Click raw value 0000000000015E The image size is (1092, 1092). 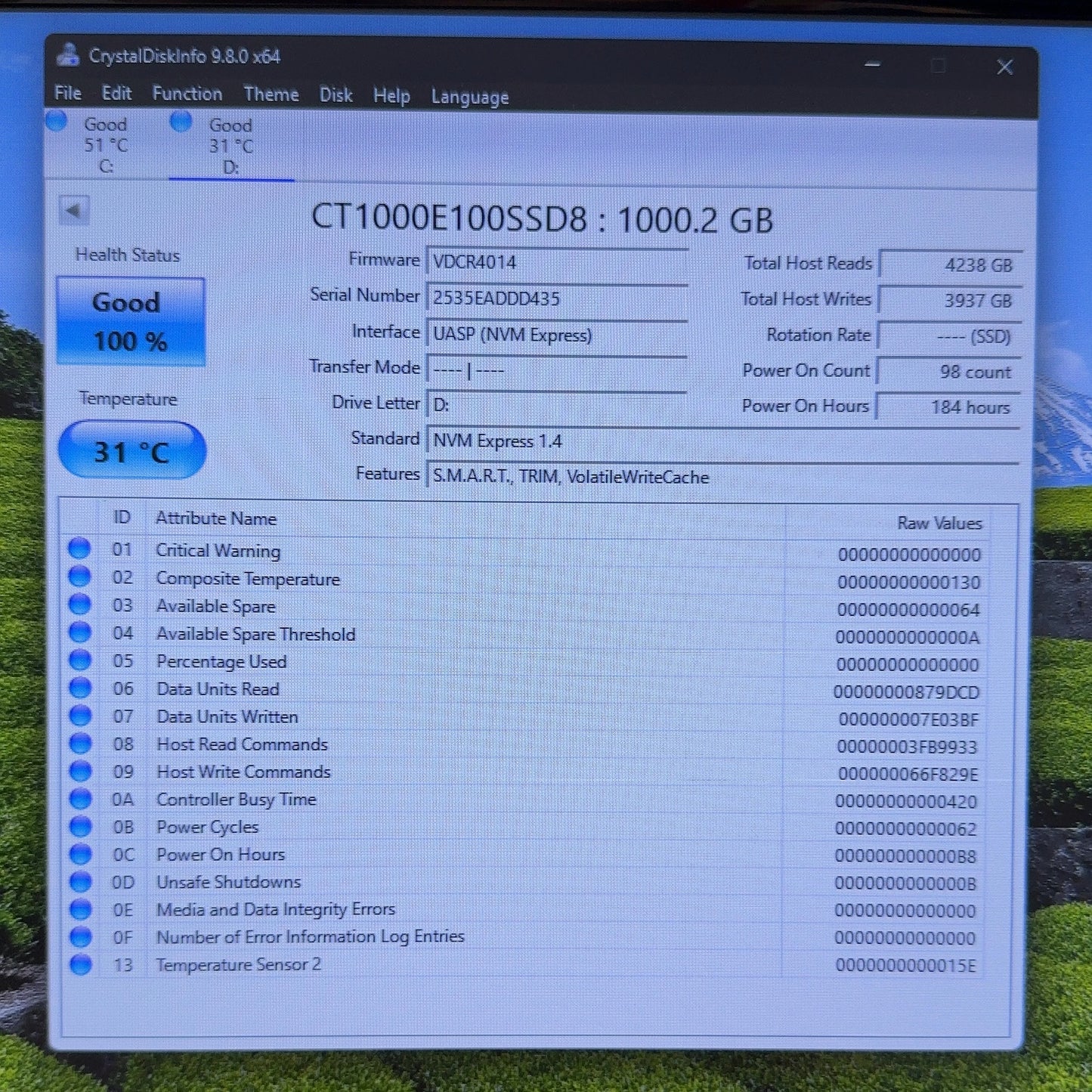905,966
